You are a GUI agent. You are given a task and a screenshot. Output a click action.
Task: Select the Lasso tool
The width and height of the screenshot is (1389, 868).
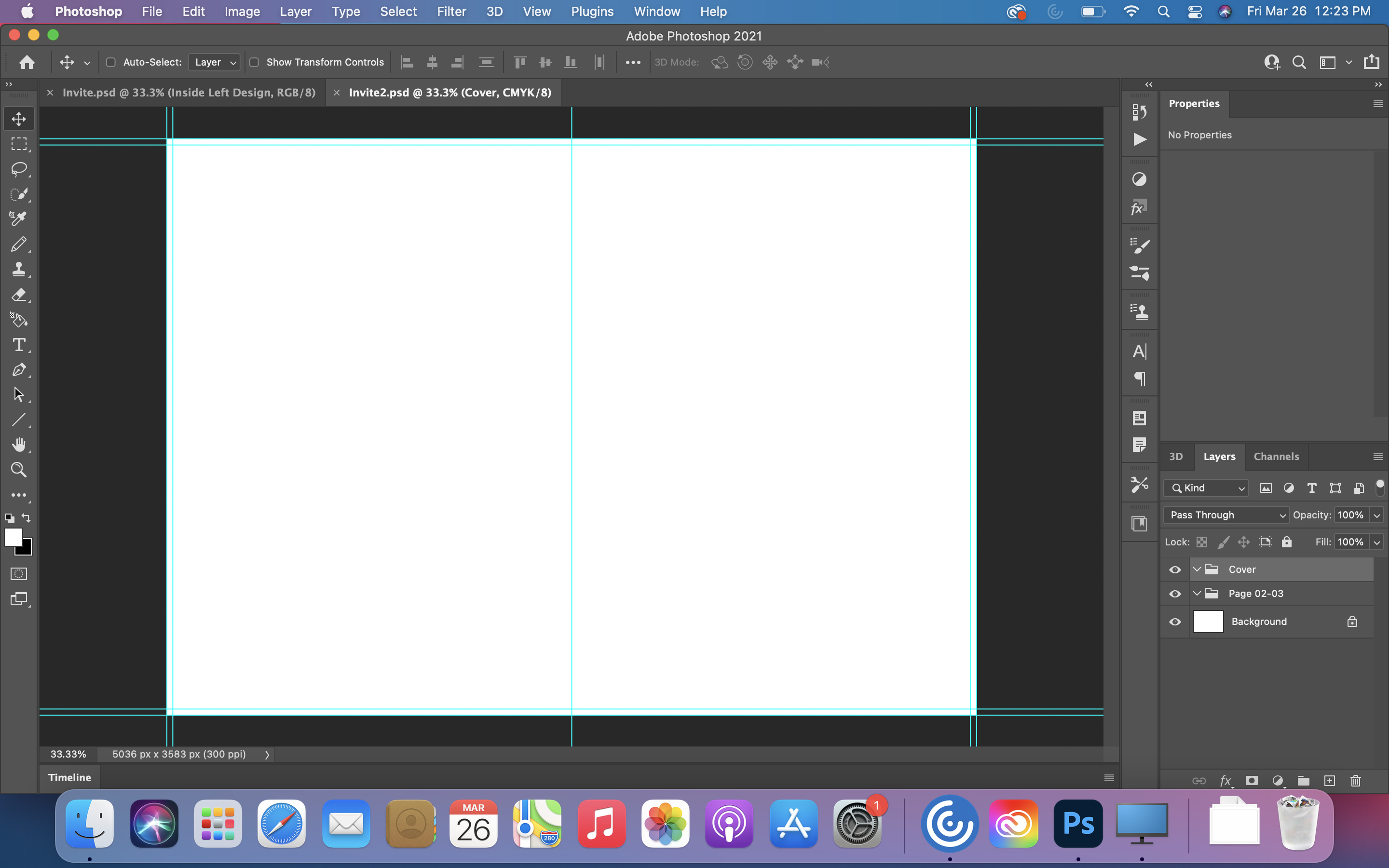(x=18, y=169)
